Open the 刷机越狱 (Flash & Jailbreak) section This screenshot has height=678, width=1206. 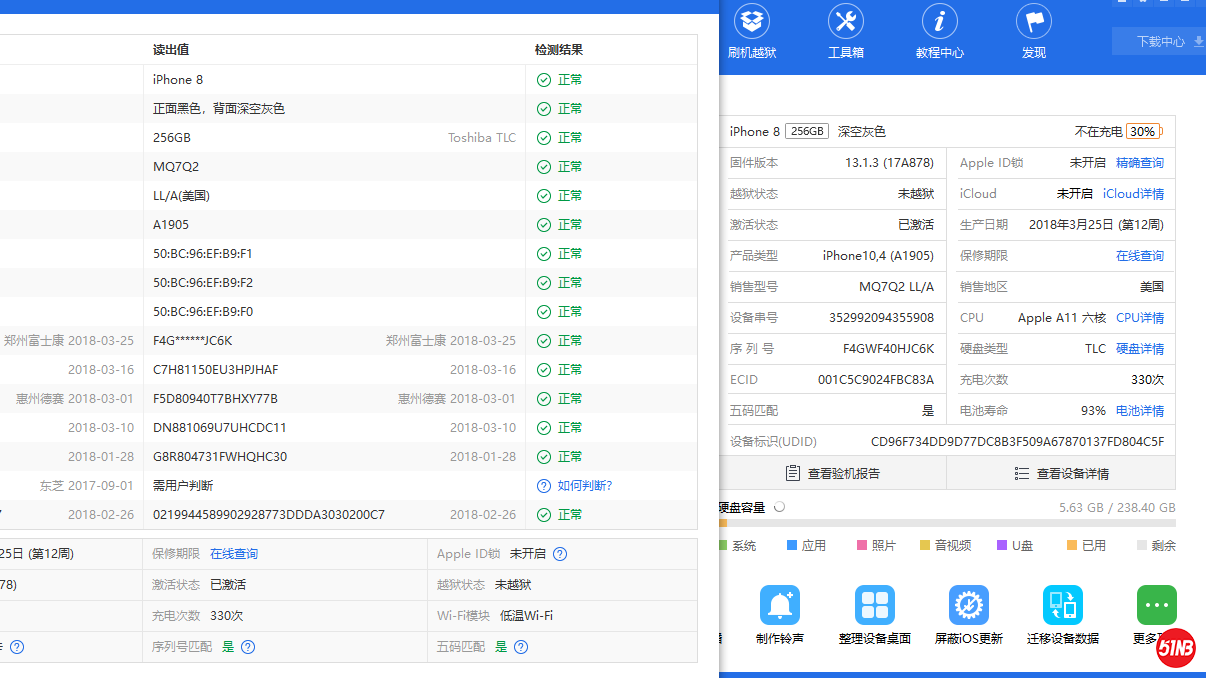coord(752,31)
